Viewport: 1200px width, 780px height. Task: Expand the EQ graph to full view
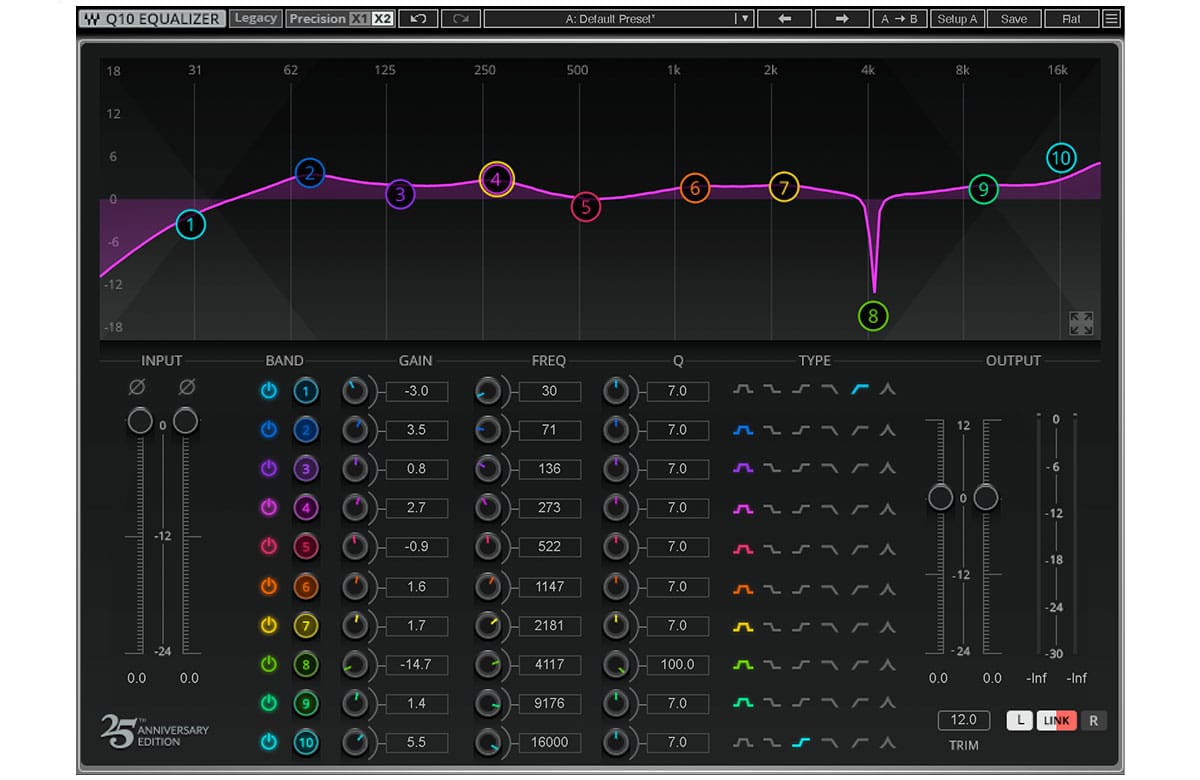(1081, 323)
